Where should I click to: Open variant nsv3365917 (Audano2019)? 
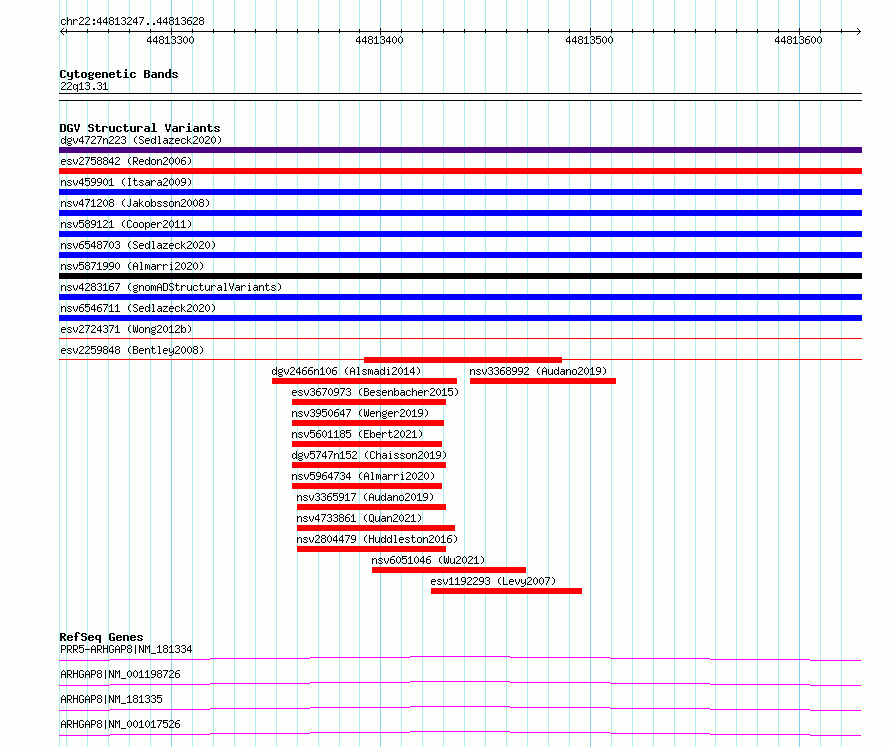365,497
